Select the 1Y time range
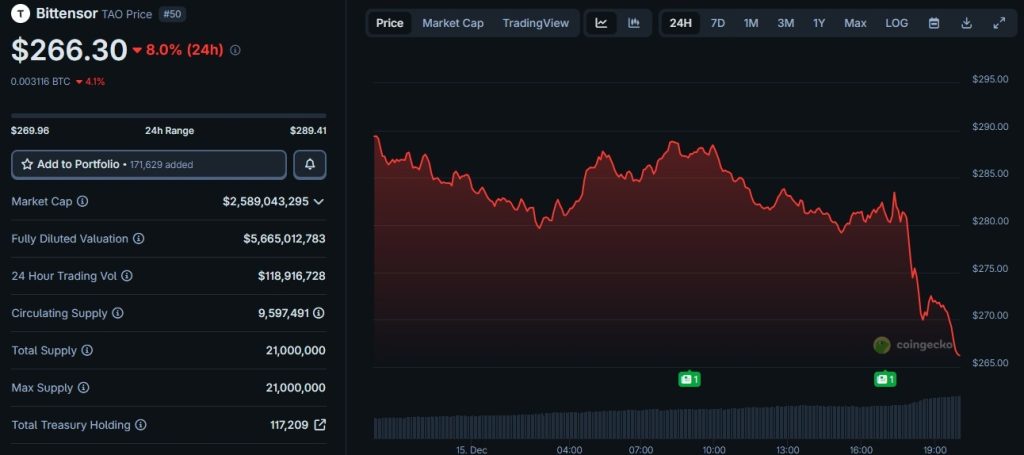This screenshot has width=1024, height=455. [x=819, y=23]
